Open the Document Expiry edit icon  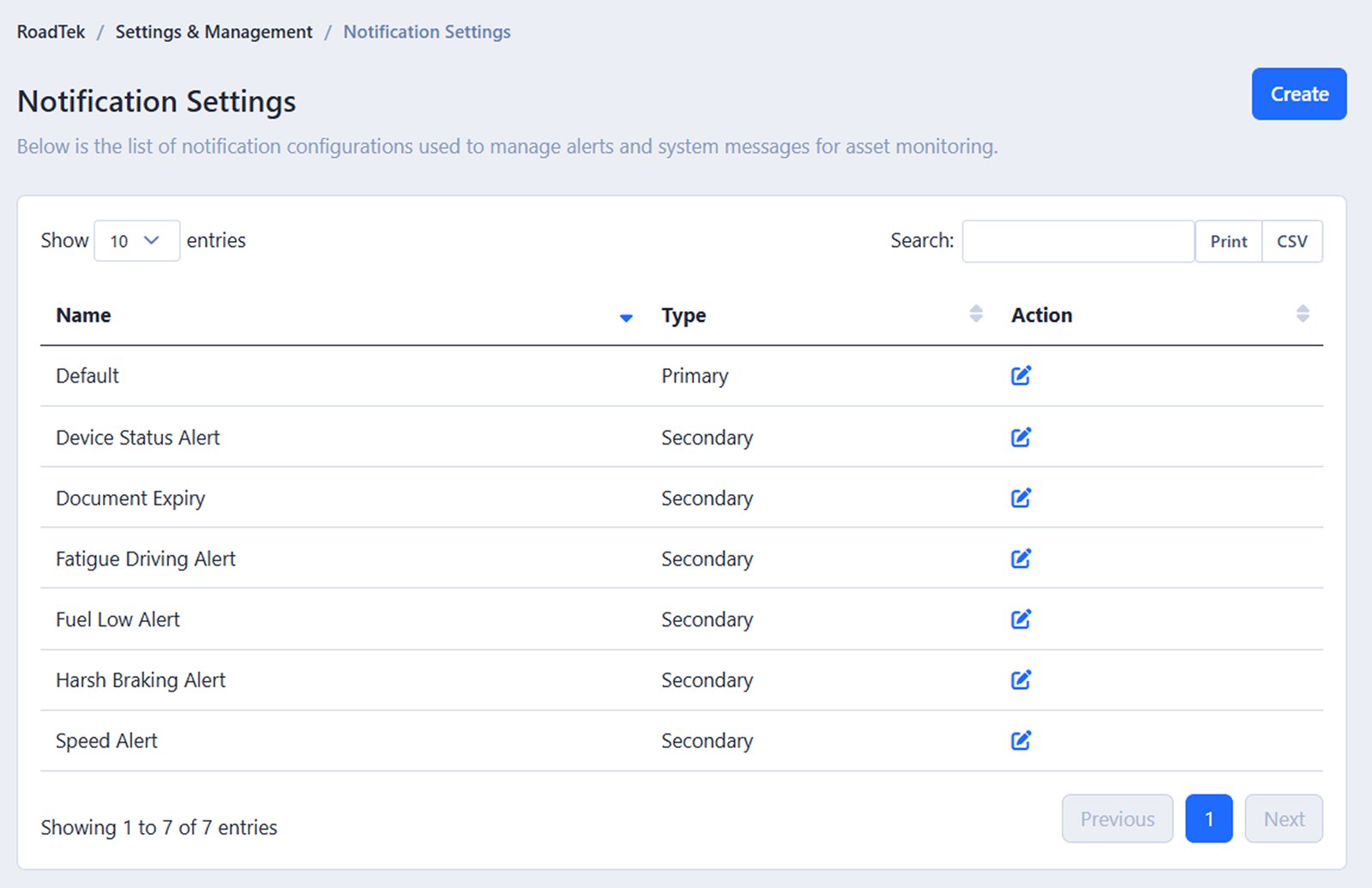1020,498
